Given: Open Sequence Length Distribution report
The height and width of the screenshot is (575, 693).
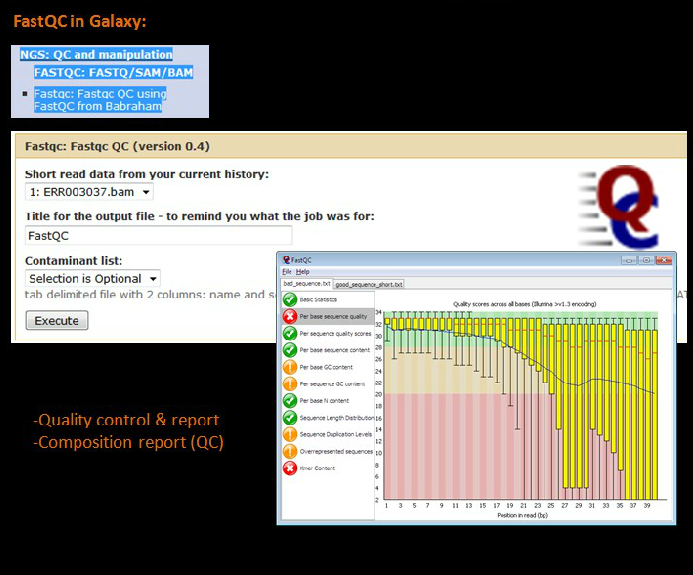Looking at the screenshot, I should 334,418.
